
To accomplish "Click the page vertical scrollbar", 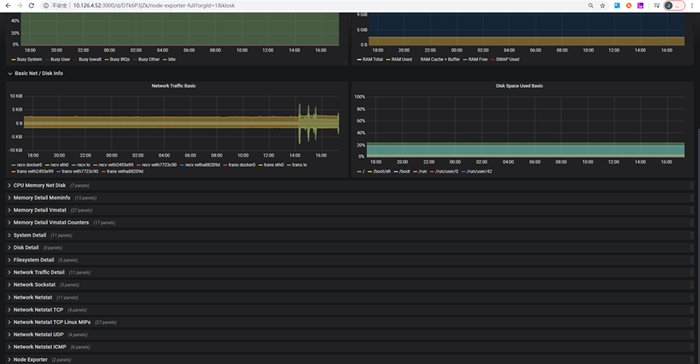I will click(698, 246).
